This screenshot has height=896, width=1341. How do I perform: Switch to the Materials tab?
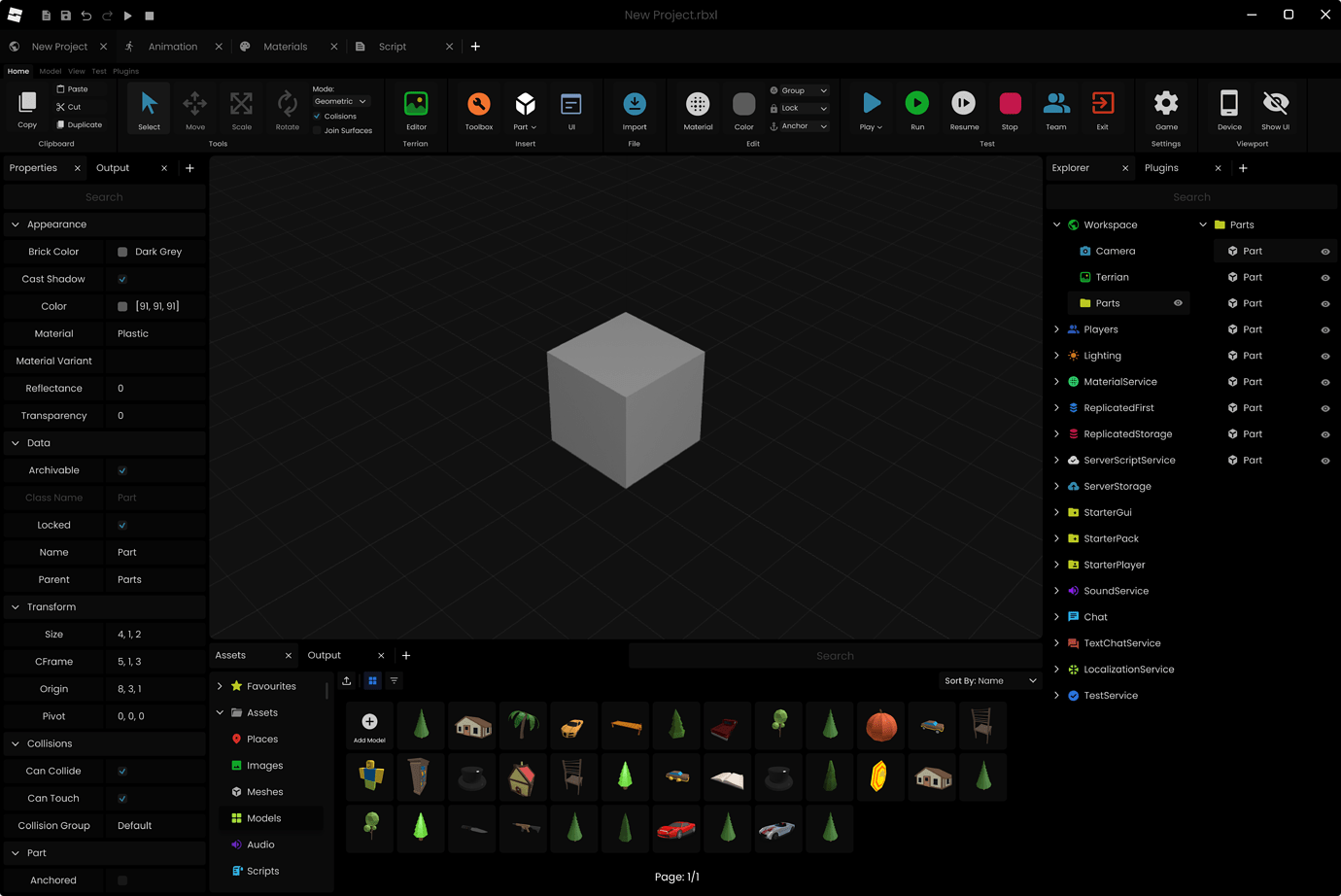[285, 46]
